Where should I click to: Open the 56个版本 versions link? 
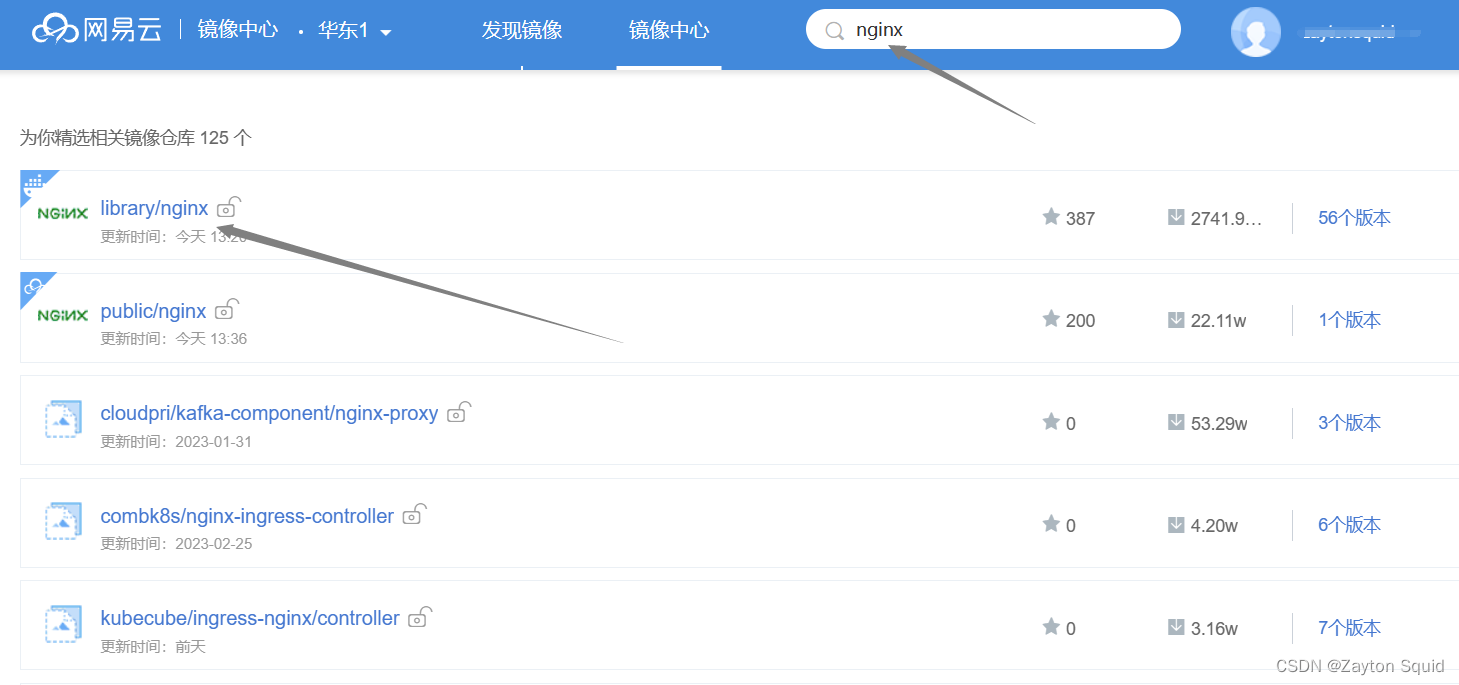(1353, 217)
